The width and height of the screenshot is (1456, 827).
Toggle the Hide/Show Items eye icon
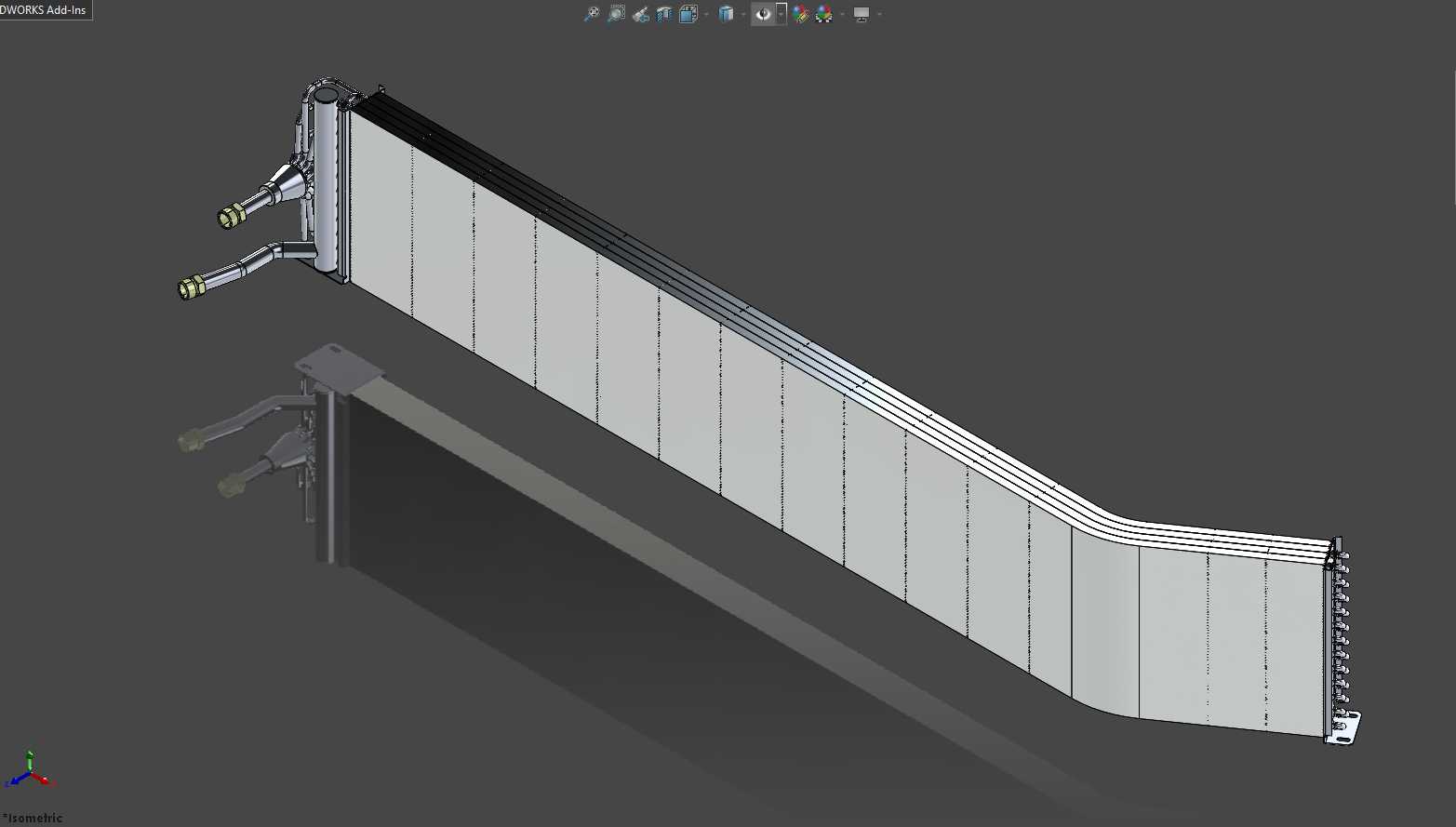tap(763, 14)
